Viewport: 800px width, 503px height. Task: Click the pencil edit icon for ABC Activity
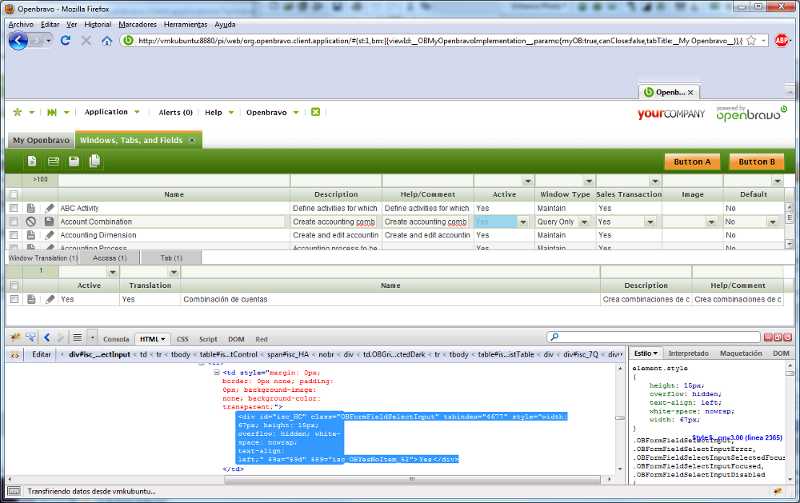[49, 208]
